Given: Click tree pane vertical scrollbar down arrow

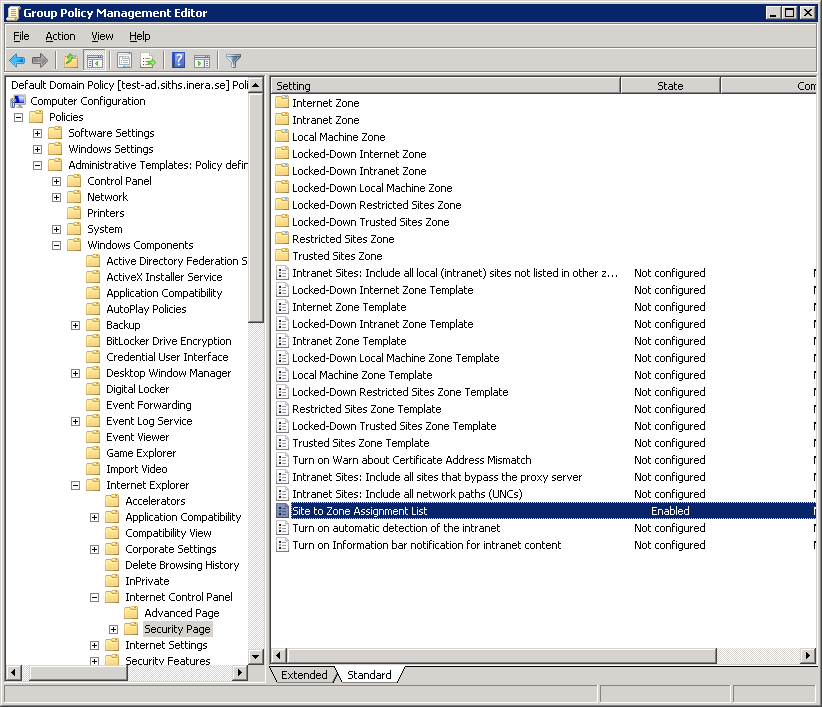Looking at the screenshot, I should [x=255, y=656].
